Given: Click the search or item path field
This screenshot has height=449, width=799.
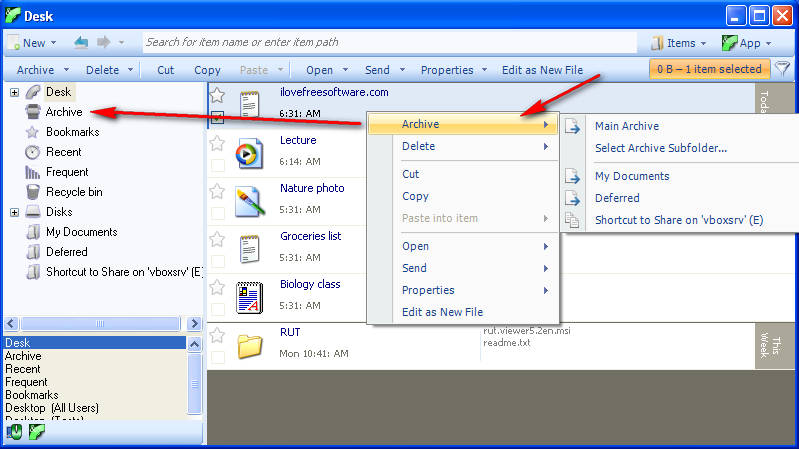Looking at the screenshot, I should (388, 43).
